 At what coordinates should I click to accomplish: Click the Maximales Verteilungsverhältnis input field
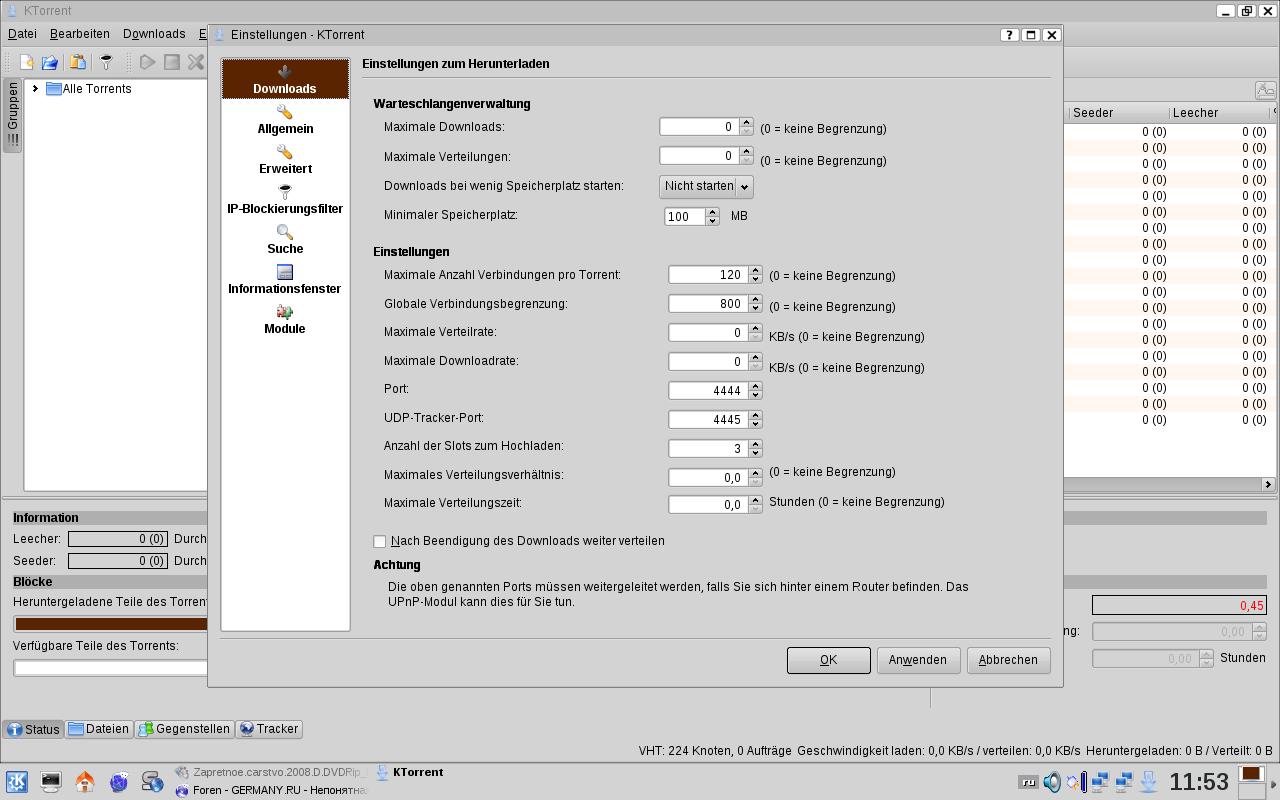[x=708, y=478]
